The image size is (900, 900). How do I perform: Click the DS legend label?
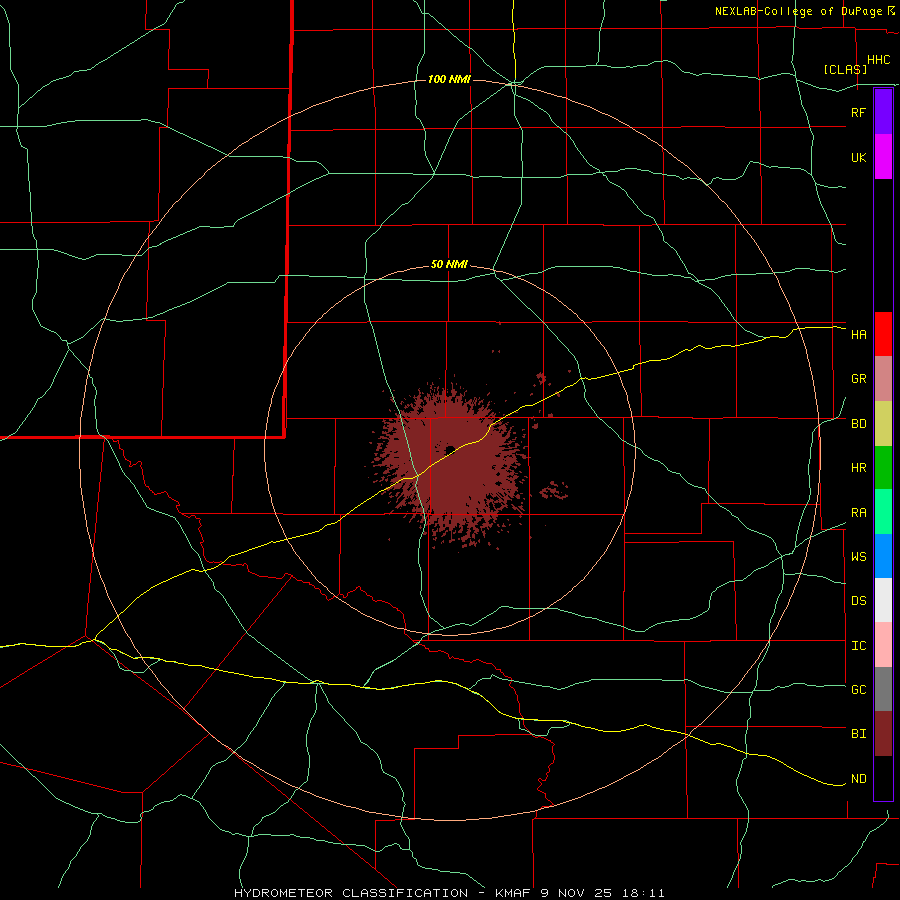pos(858,600)
